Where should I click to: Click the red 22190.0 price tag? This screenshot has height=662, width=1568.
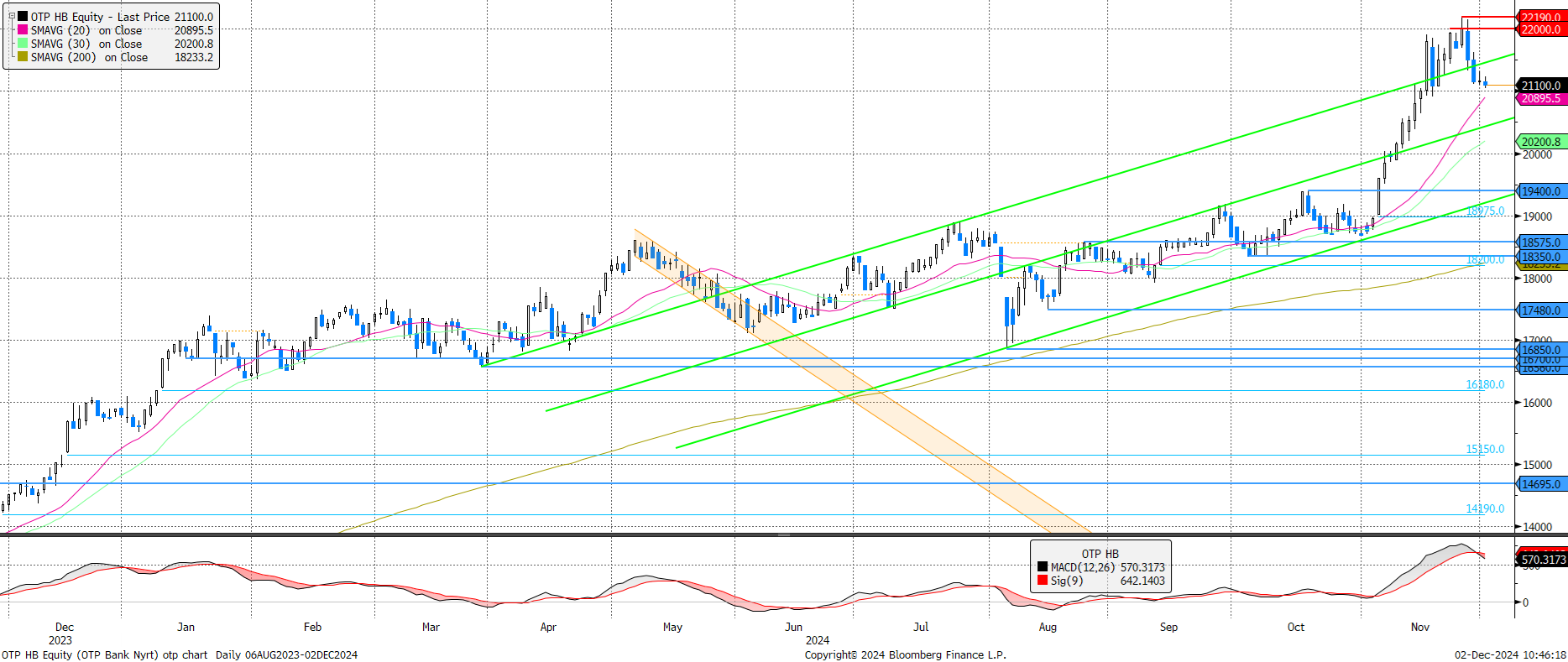(1541, 17)
